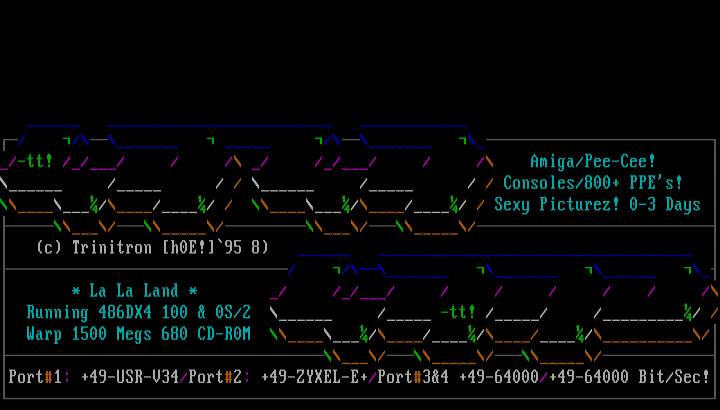Select the "Consoles/800+ PPE's!" line
The width and height of the screenshot is (720, 410).
pos(593,183)
